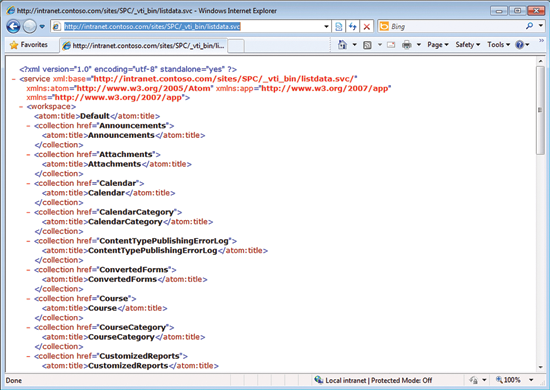Screen dimensions: 550x390
Task: Collapse the workspace XML node
Action: pos(21,107)
